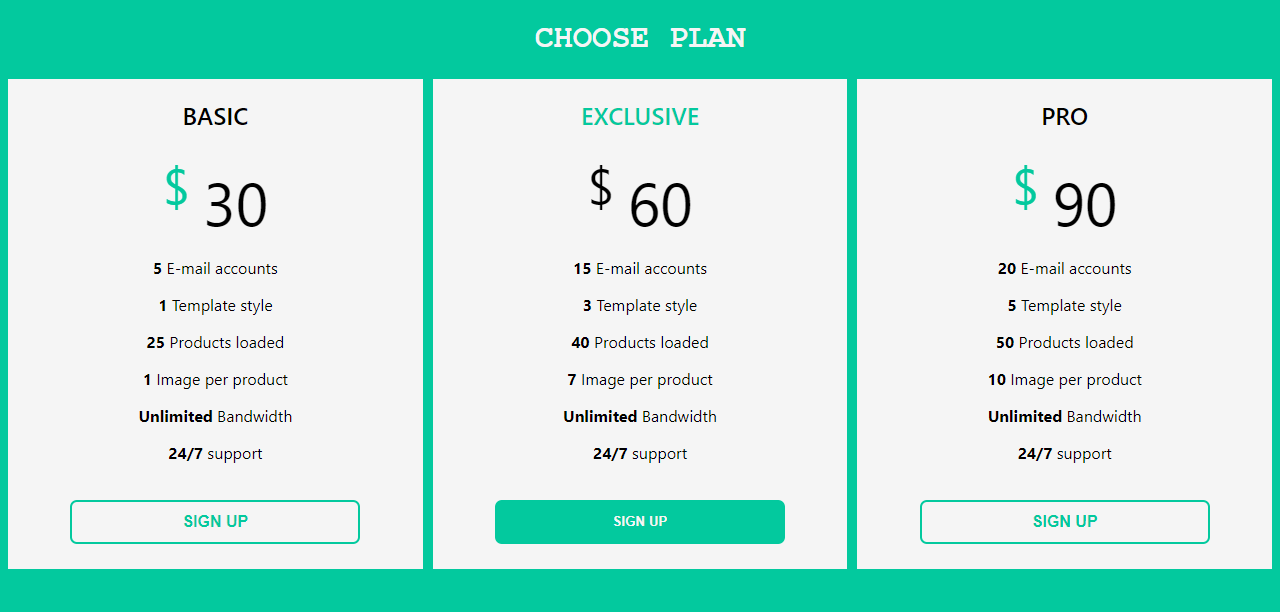Select the PRO plan title
Screen dimensions: 1280x612
[1064, 116]
